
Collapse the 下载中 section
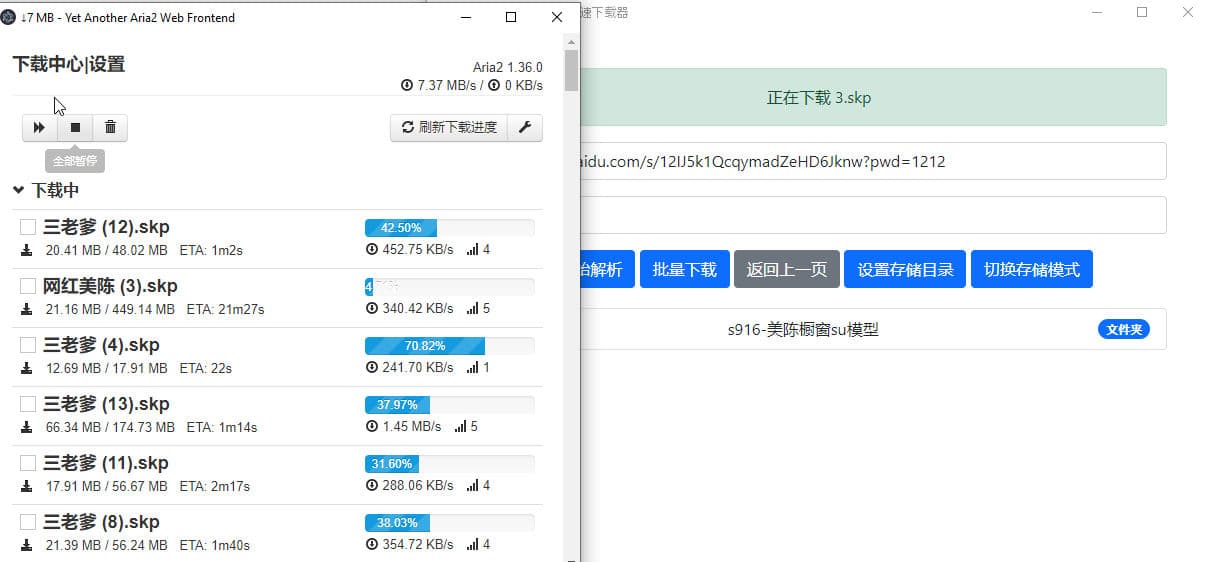tap(46, 190)
